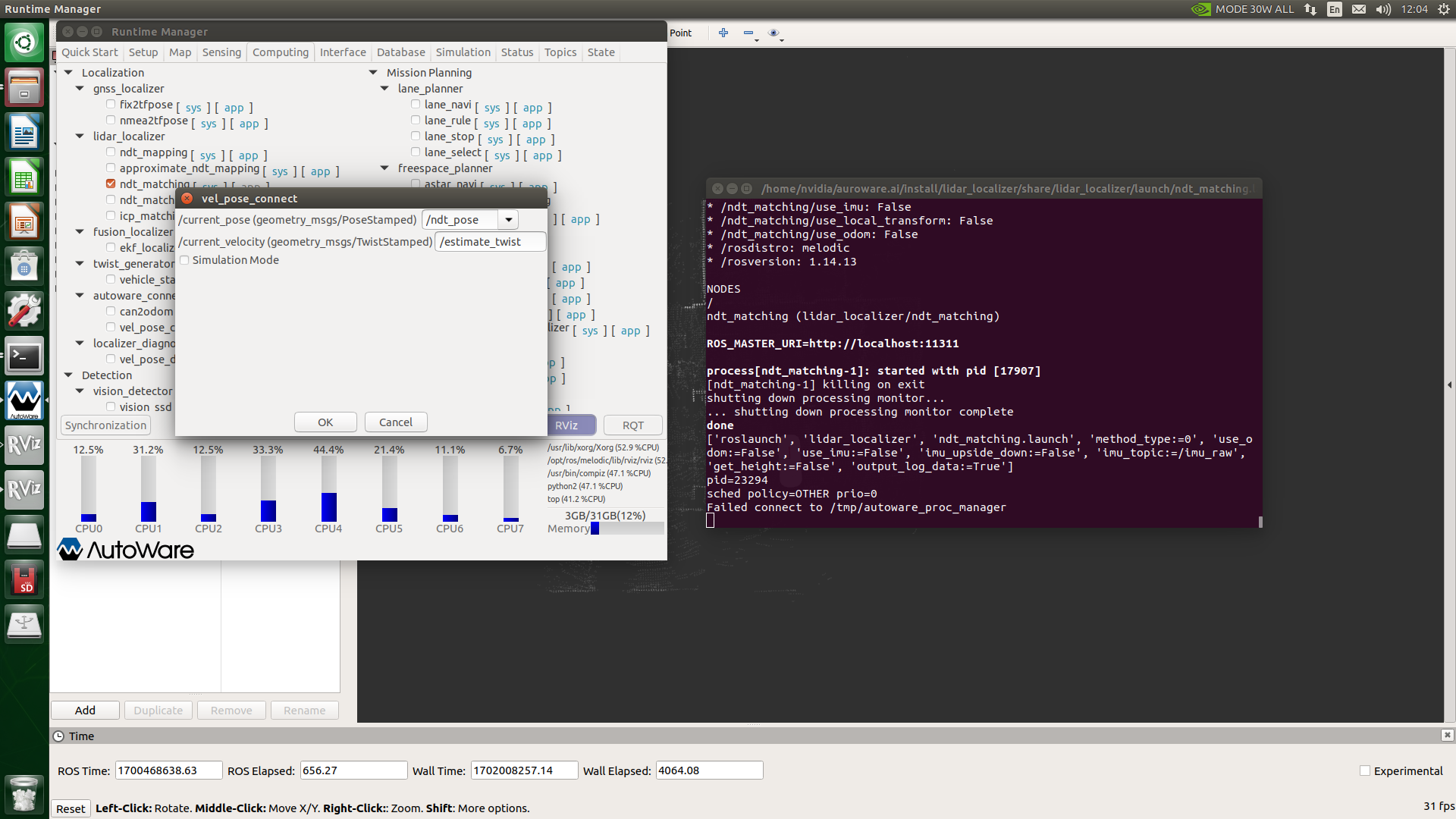Collapse Mission Planning section
1456x819 pixels.
point(373,73)
